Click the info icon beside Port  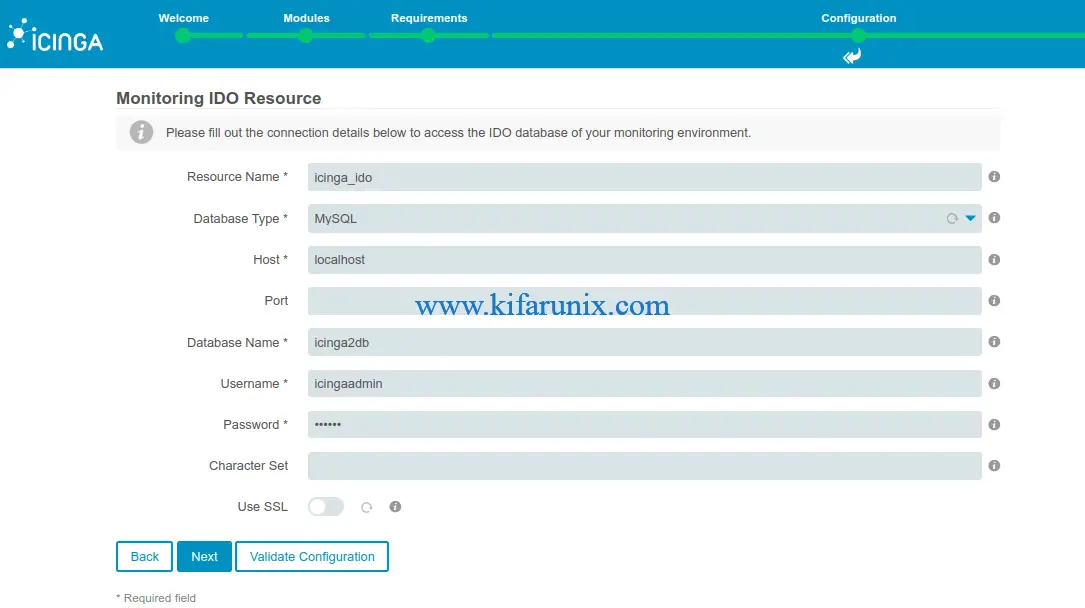pos(994,301)
